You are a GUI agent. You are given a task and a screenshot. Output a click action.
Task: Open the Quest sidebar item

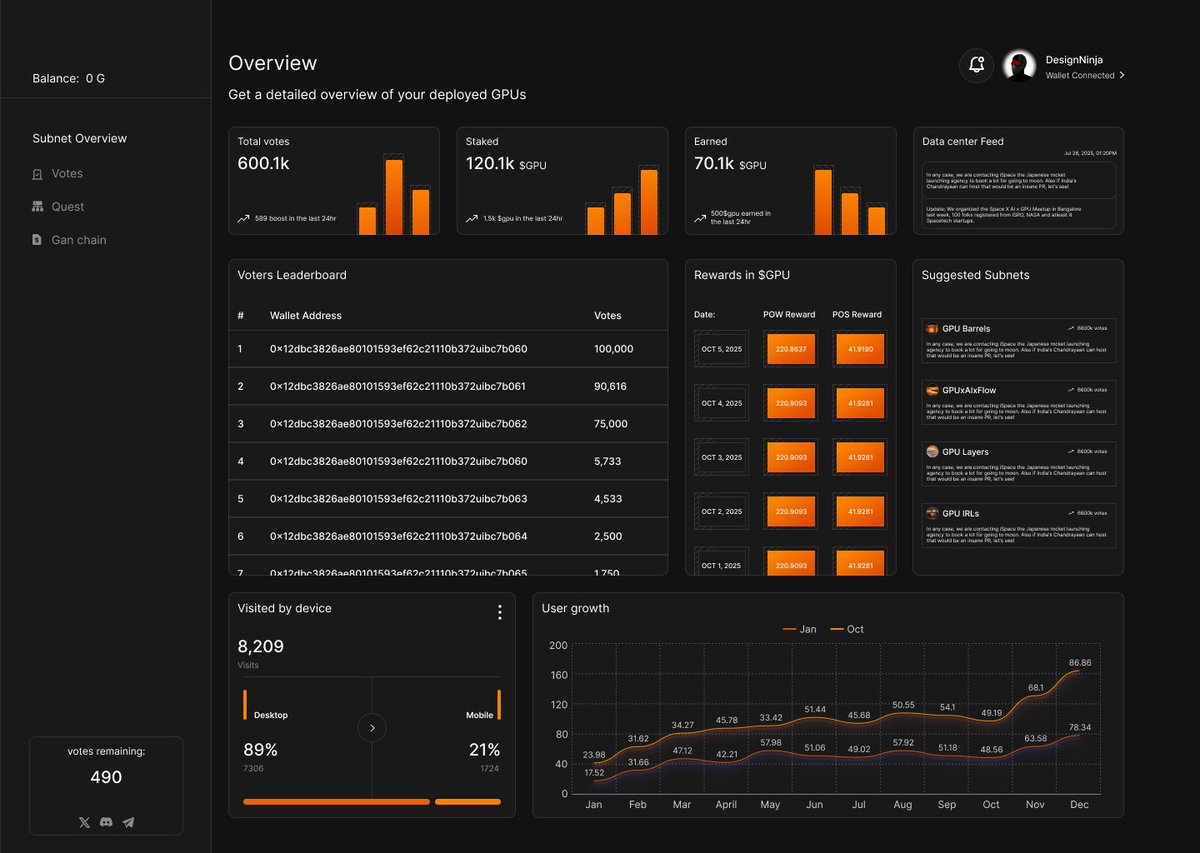point(68,206)
